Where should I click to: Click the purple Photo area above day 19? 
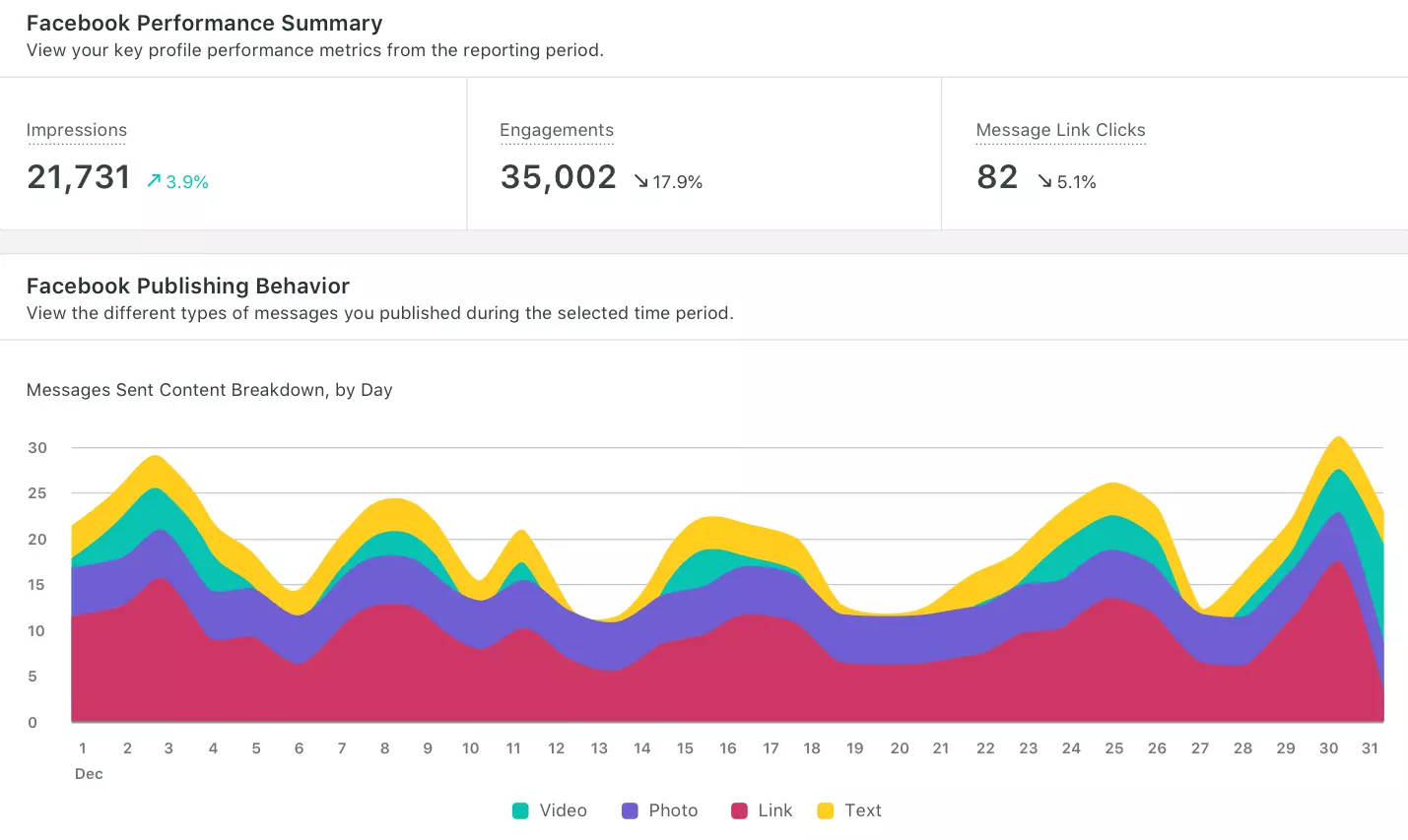[x=855, y=638]
